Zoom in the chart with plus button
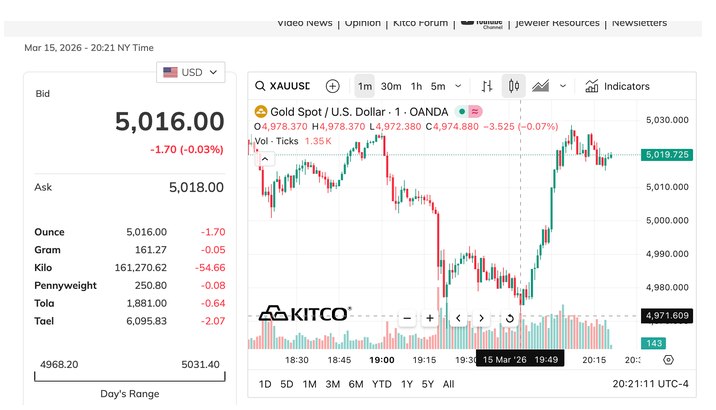Viewport: 716px width, 410px height. 430,319
